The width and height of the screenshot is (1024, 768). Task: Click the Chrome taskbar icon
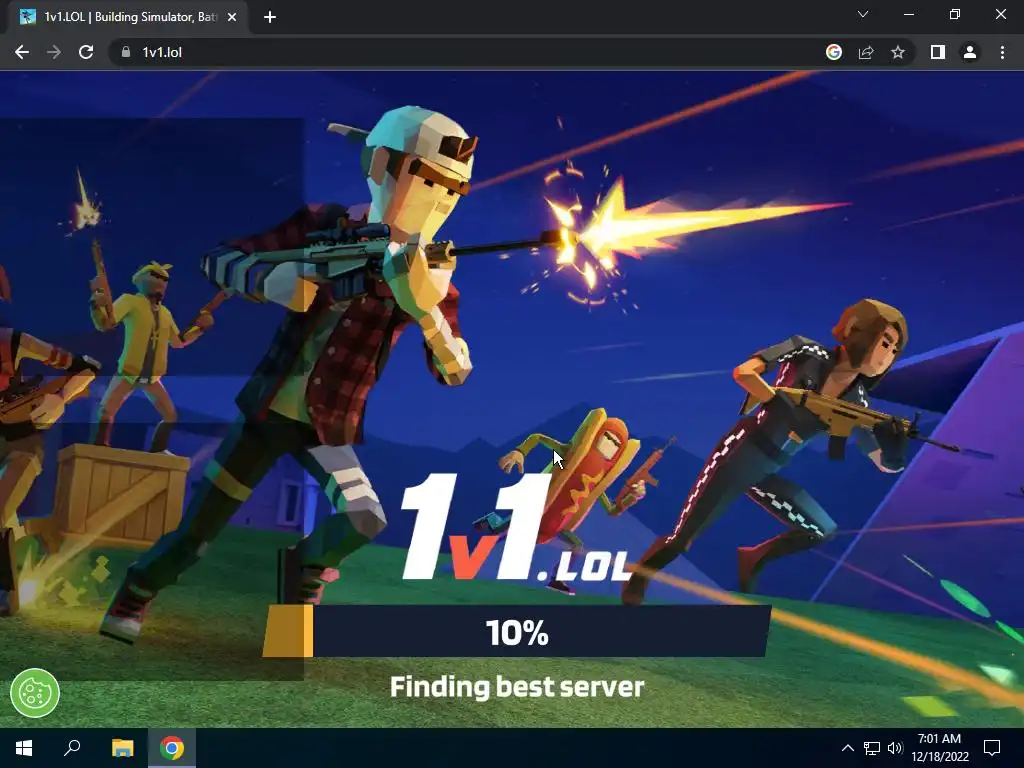(172, 748)
